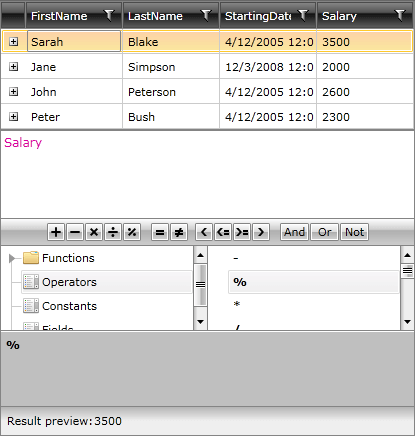Click the Not logical button
Image resolution: width=415 pixels, height=436 pixels.
pyautogui.click(x=354, y=232)
